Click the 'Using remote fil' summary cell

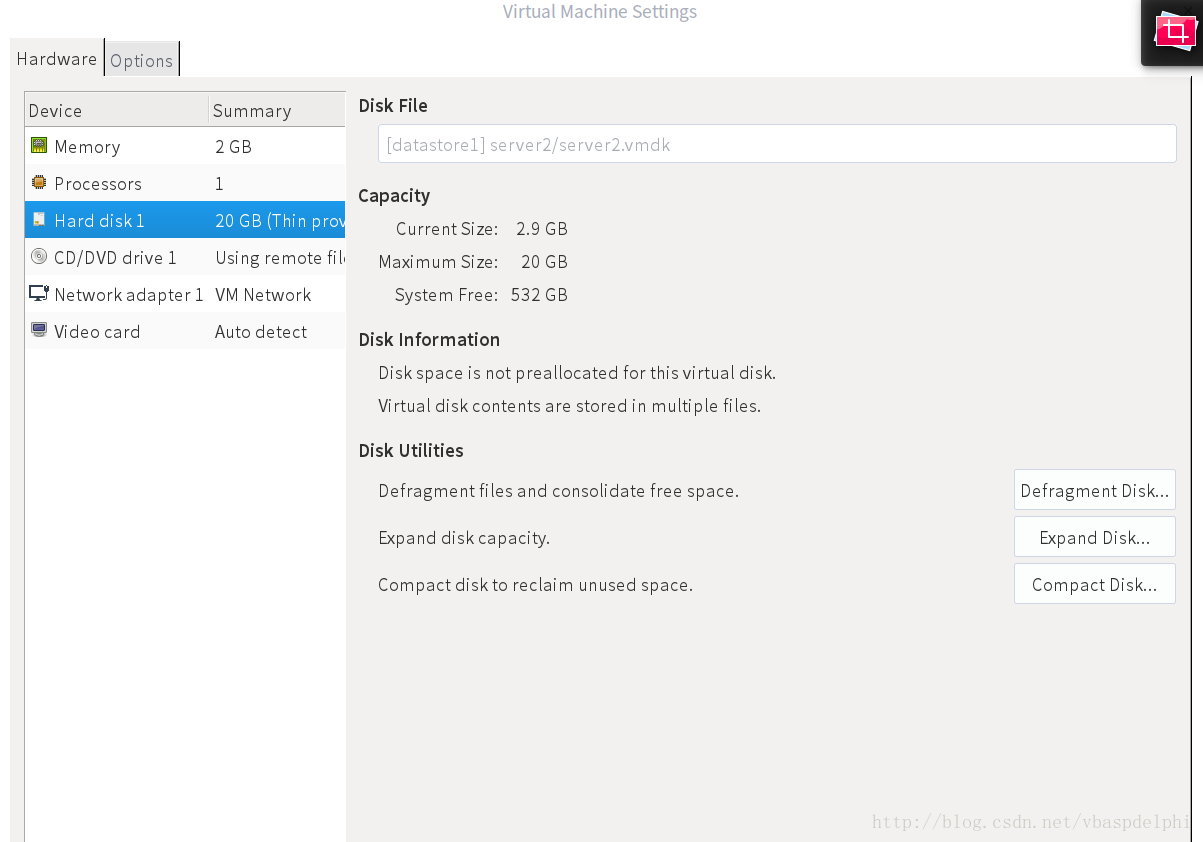(x=280, y=258)
